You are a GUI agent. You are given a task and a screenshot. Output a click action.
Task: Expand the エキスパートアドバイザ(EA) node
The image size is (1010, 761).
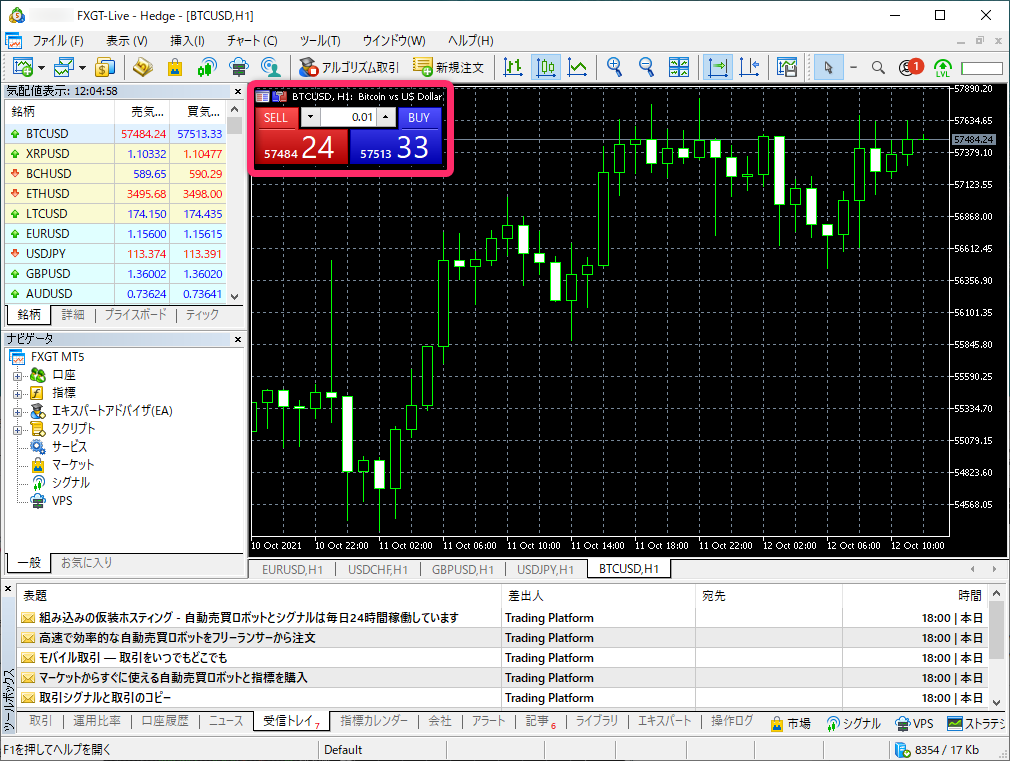(x=17, y=411)
